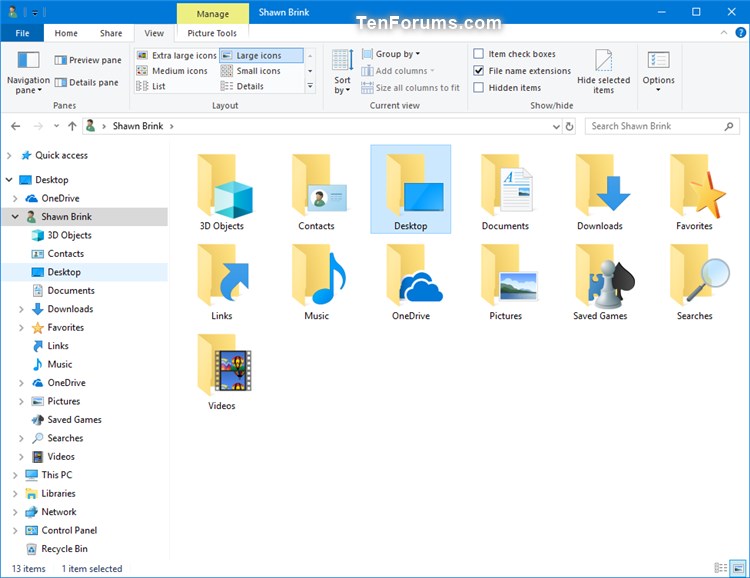Image resolution: width=750 pixels, height=578 pixels.
Task: Expand Quick access in navigation pane
Action: [x=9, y=156]
